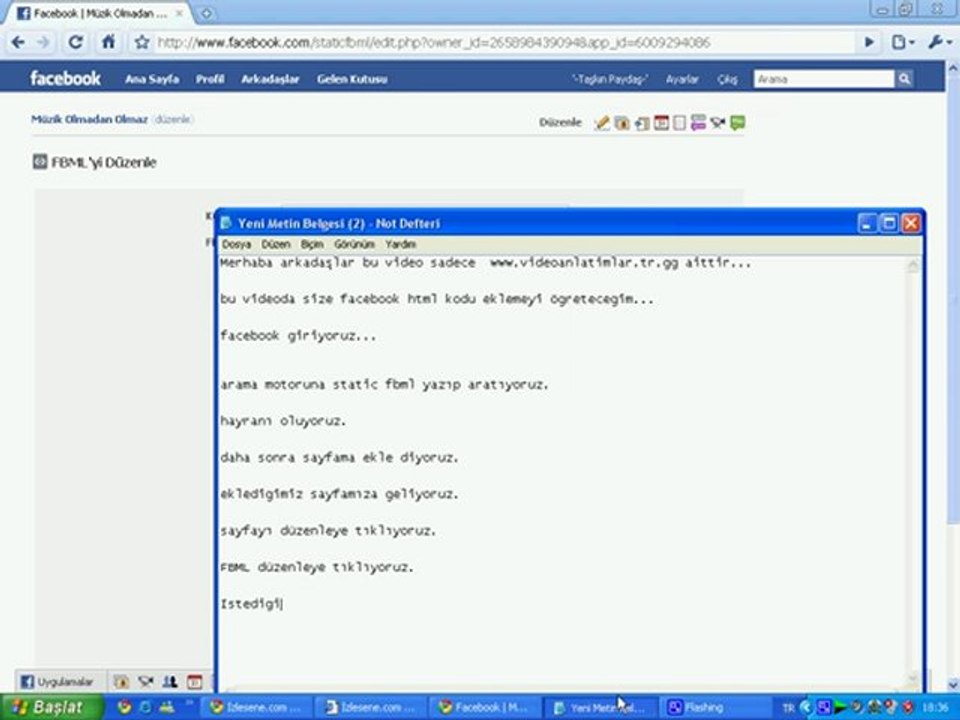Open the Chrome wrench settings menu
This screenshot has width=960, height=720.
point(940,42)
